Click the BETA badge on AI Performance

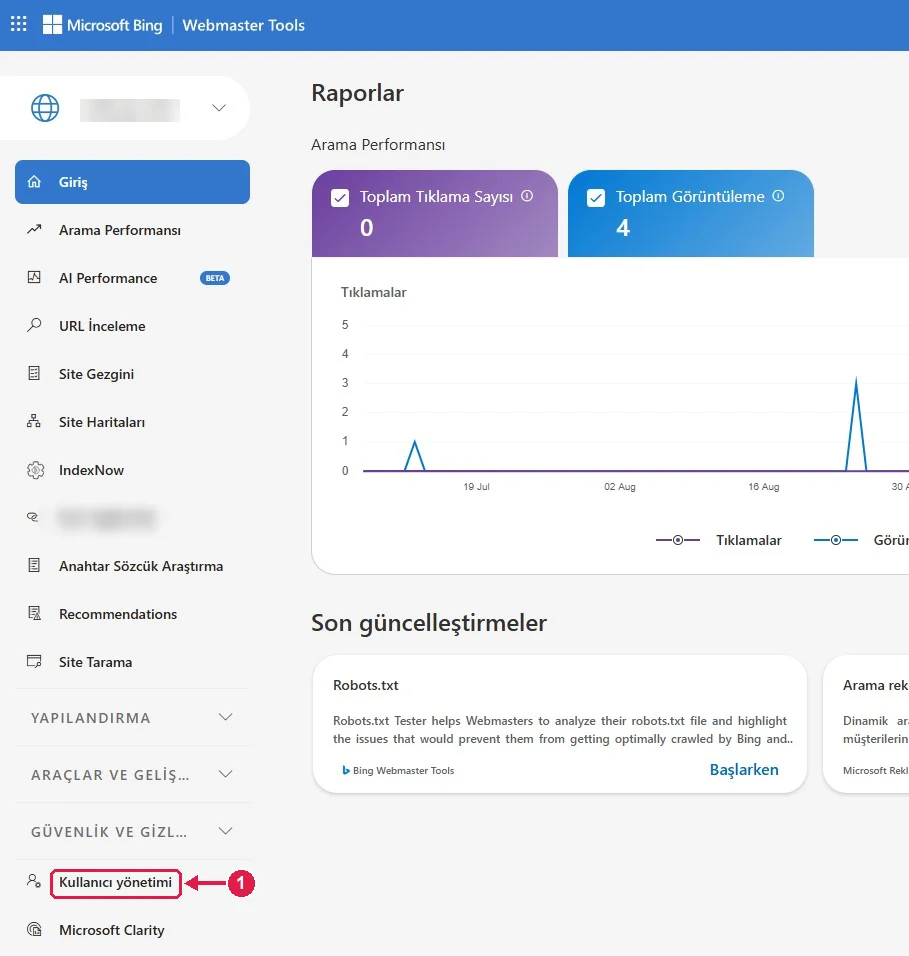coord(215,278)
